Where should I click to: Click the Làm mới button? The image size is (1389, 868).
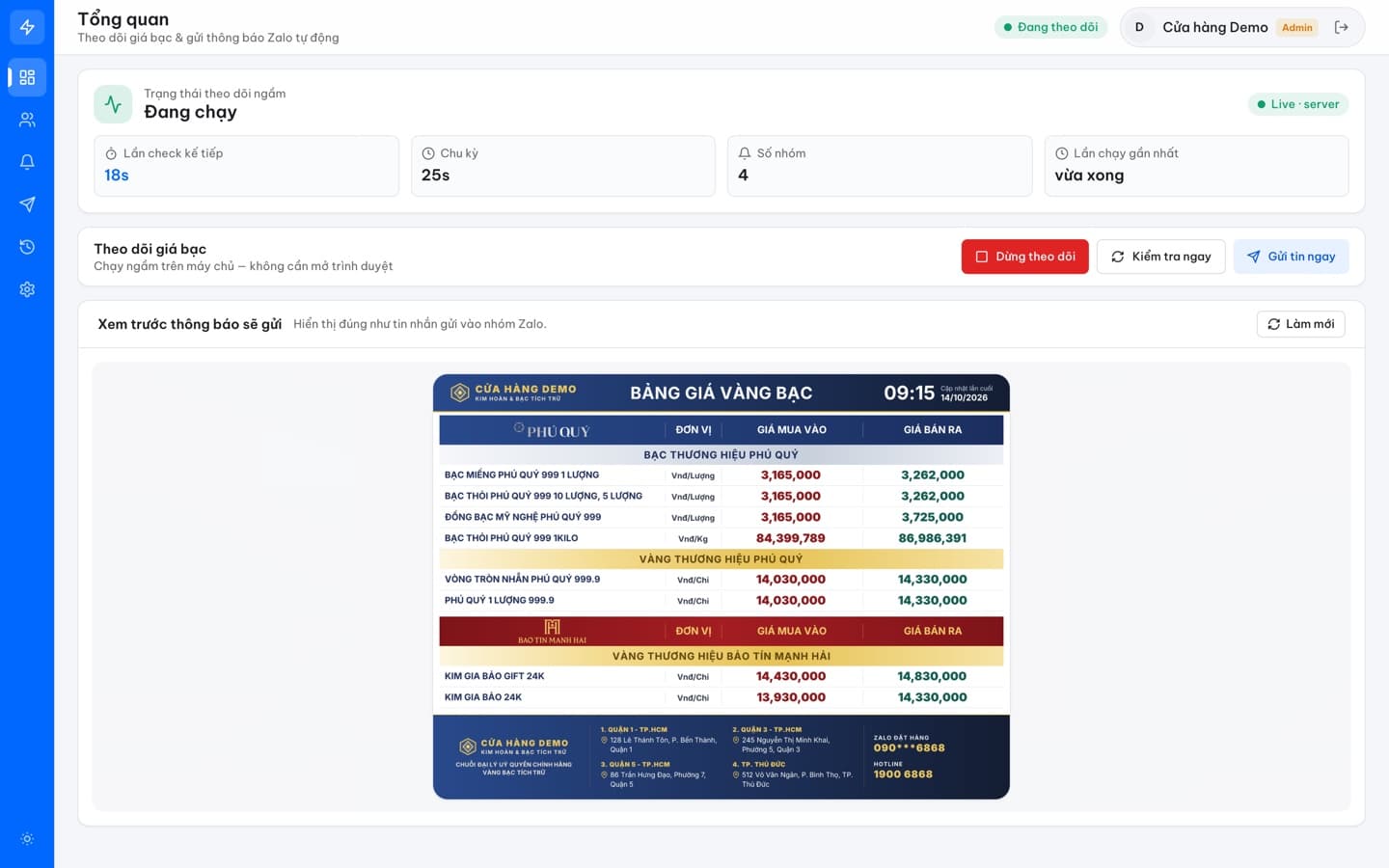pos(1300,324)
